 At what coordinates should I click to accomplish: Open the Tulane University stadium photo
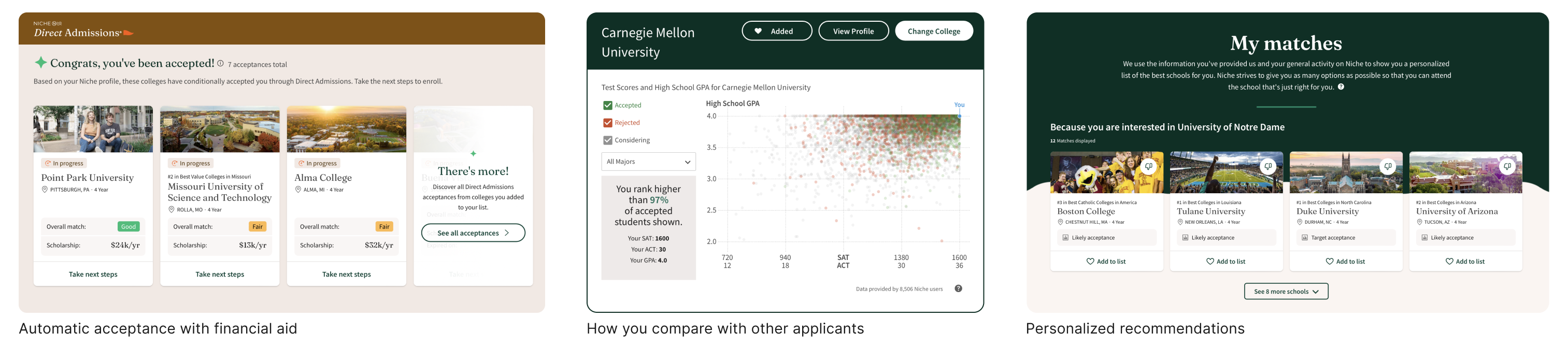[1227, 172]
